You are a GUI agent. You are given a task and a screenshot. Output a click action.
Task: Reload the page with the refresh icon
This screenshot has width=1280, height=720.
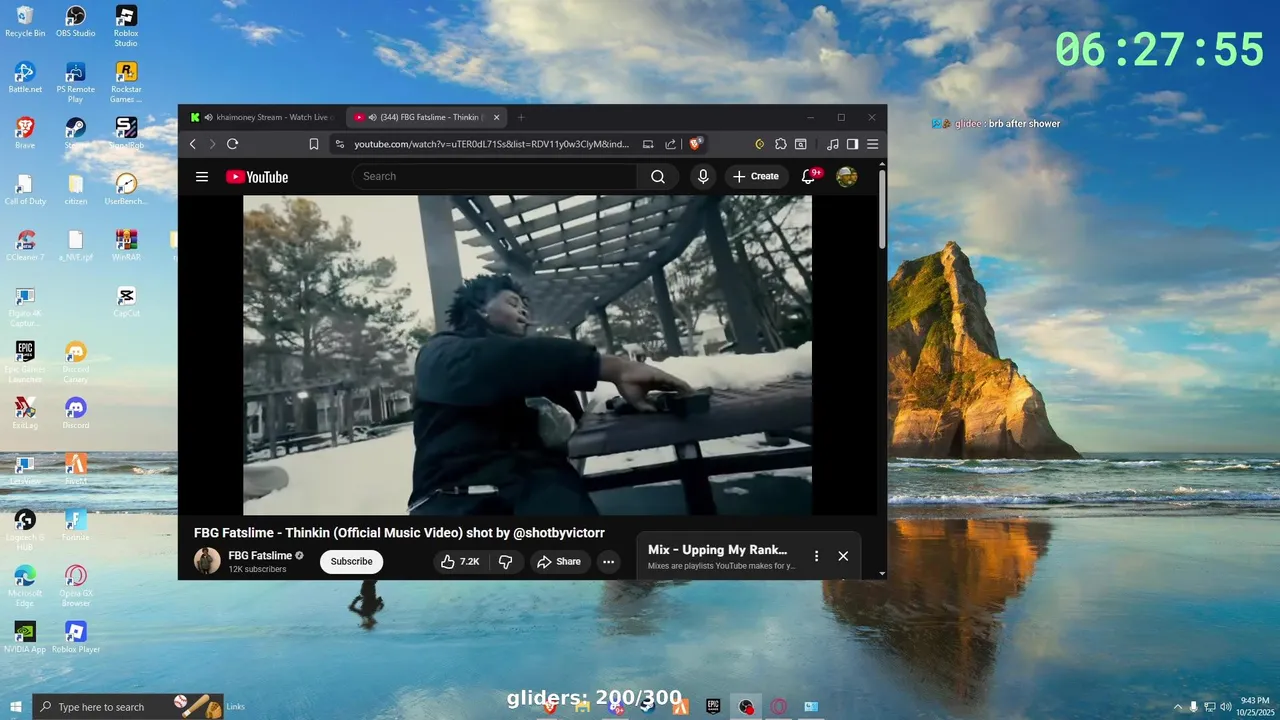pos(231,144)
